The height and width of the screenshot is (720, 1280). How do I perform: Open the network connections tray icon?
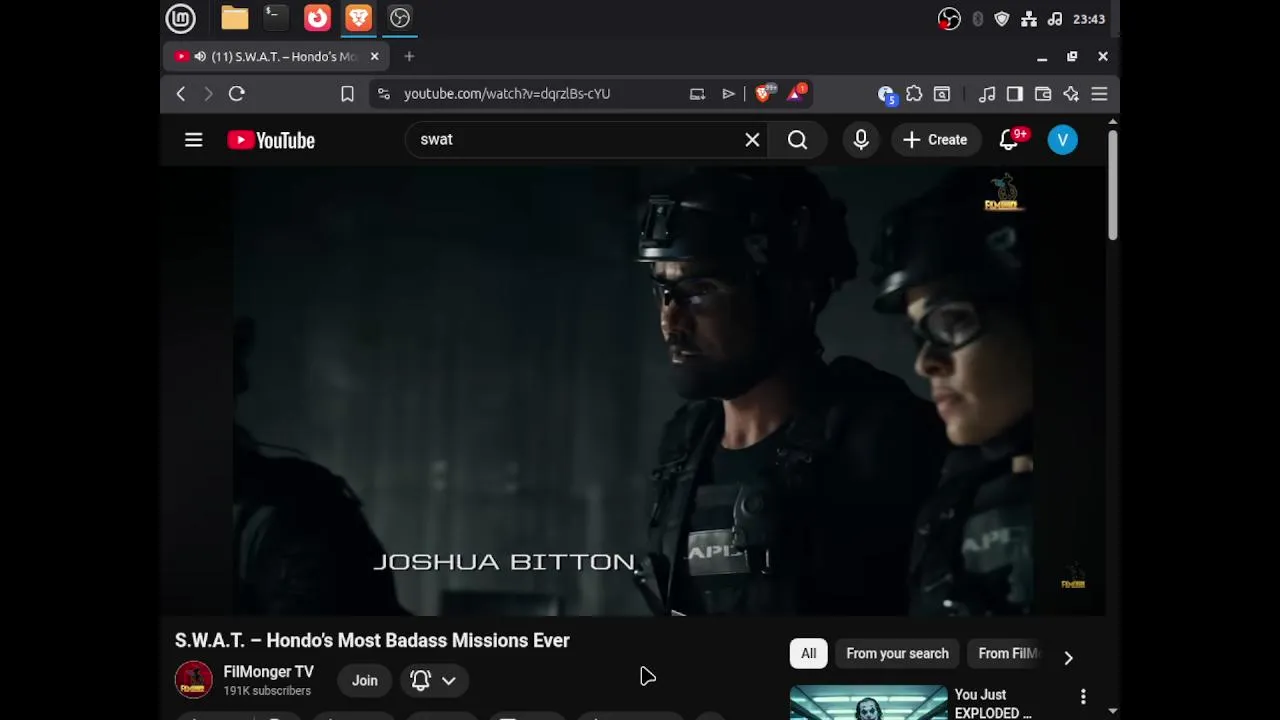click(1029, 19)
